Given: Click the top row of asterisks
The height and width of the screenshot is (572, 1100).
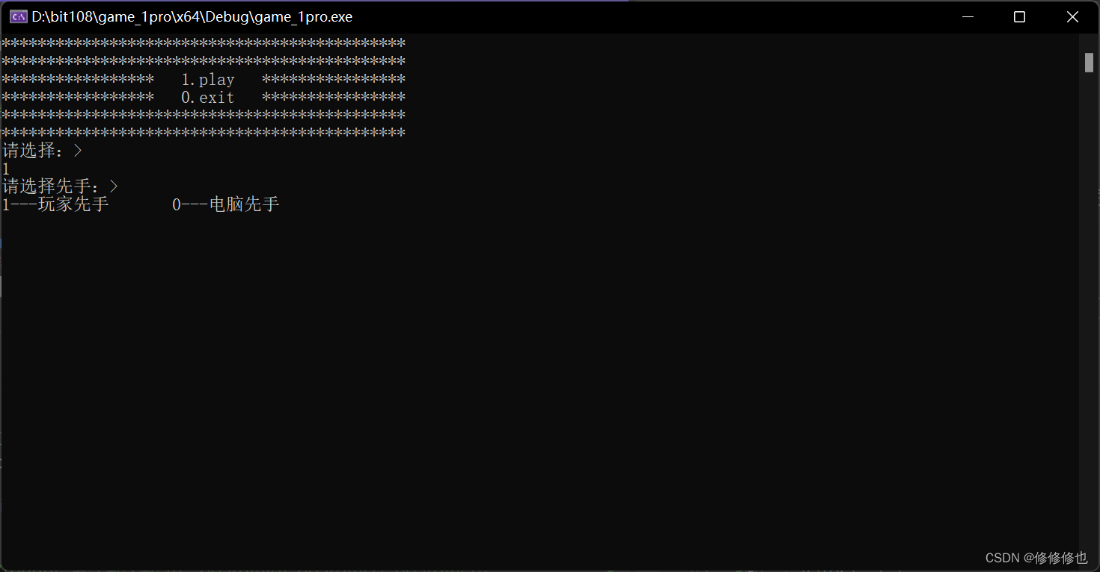Looking at the screenshot, I should click(x=203, y=44).
